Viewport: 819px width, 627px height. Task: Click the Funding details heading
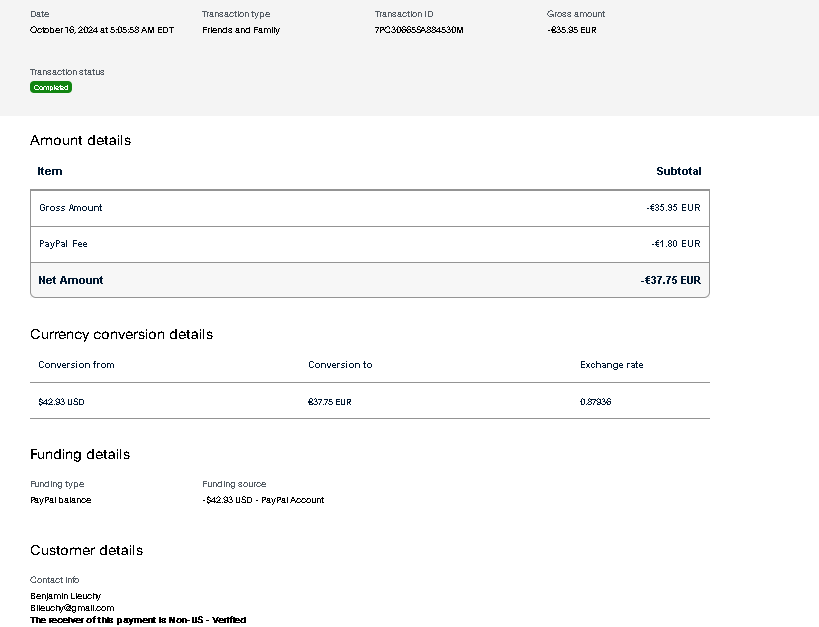point(80,454)
